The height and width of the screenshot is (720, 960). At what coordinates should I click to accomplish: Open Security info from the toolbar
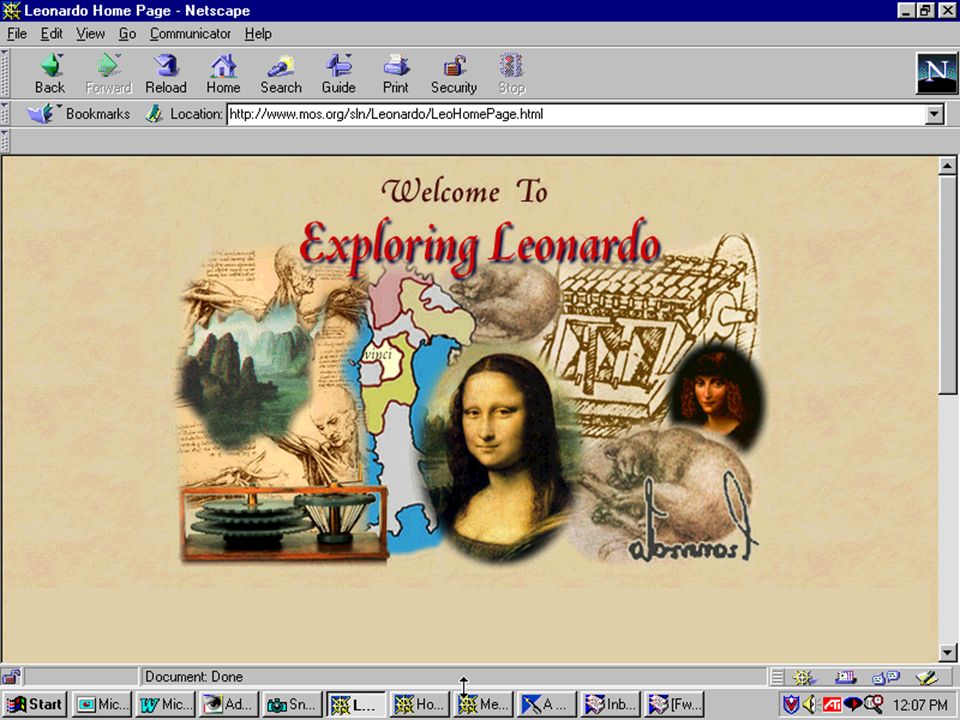pos(454,73)
